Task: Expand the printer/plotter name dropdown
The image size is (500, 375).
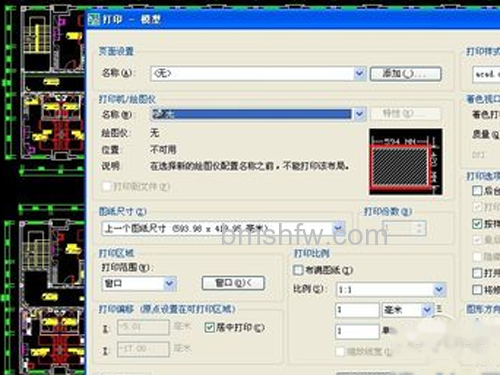Action: coord(259,114)
